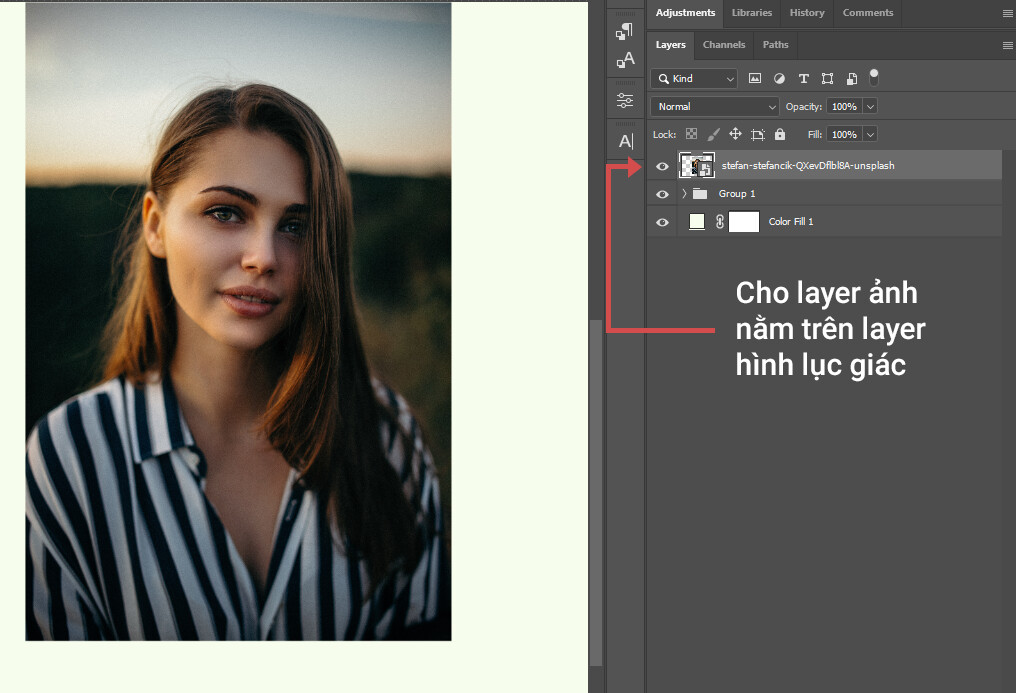Click the pixel layers filter icon
The height and width of the screenshot is (693, 1016).
click(754, 78)
